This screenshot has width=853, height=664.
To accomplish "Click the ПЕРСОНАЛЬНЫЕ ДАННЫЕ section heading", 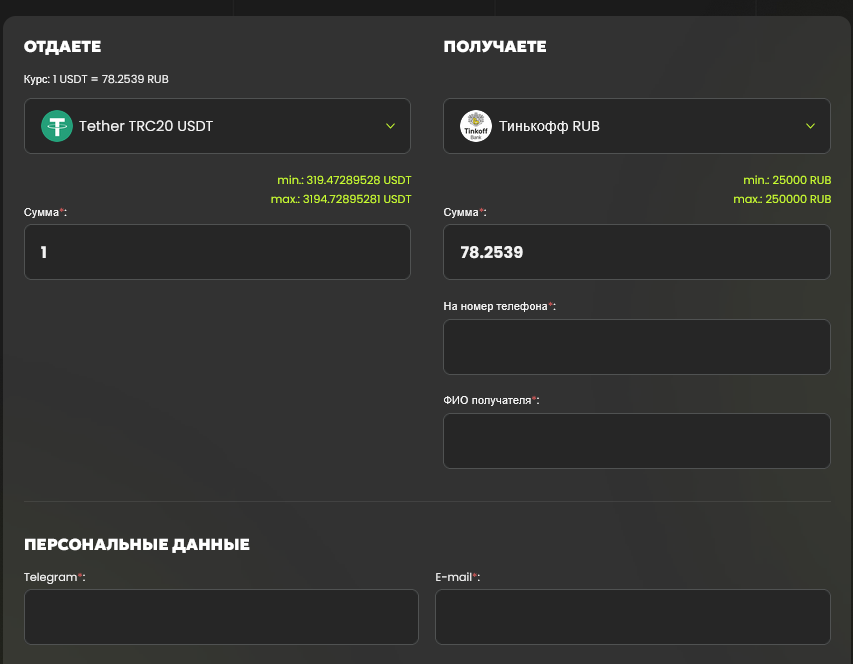I will click(x=137, y=545).
